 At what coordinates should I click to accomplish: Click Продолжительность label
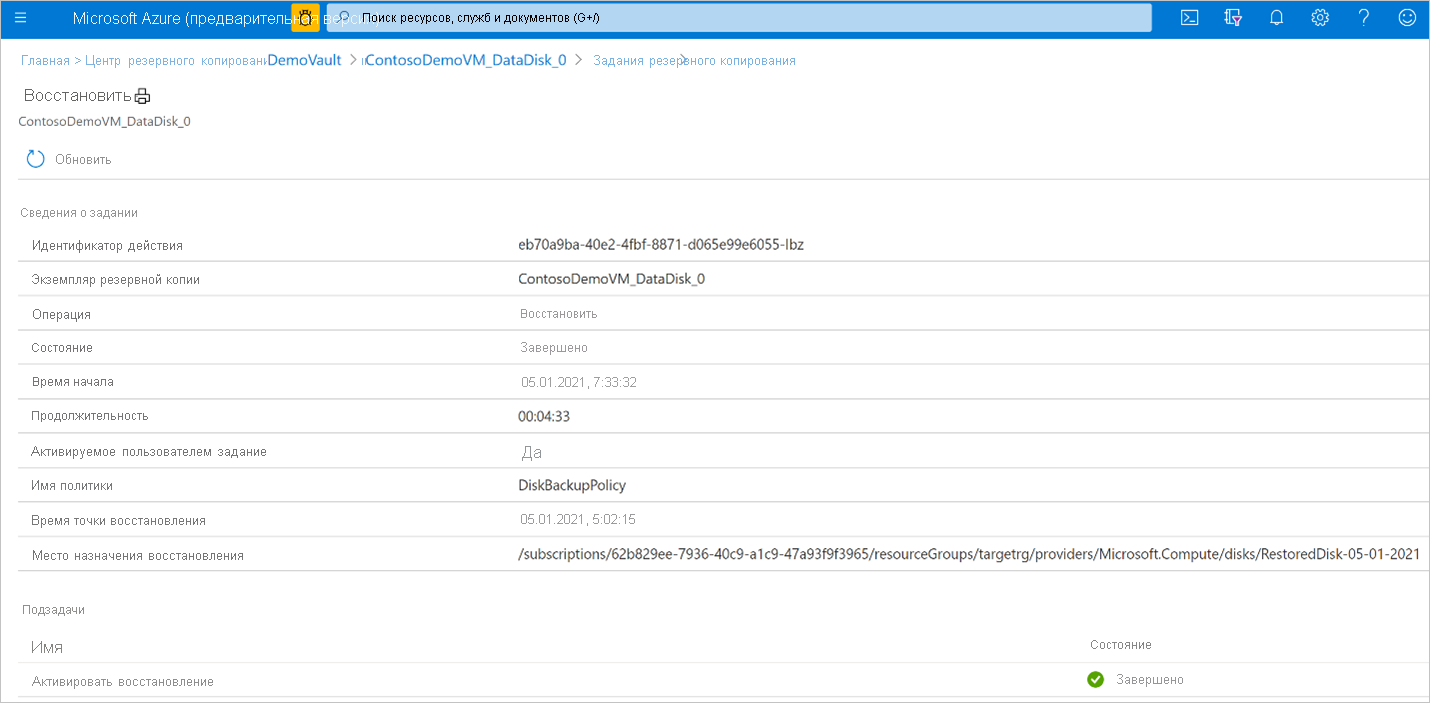[90, 416]
